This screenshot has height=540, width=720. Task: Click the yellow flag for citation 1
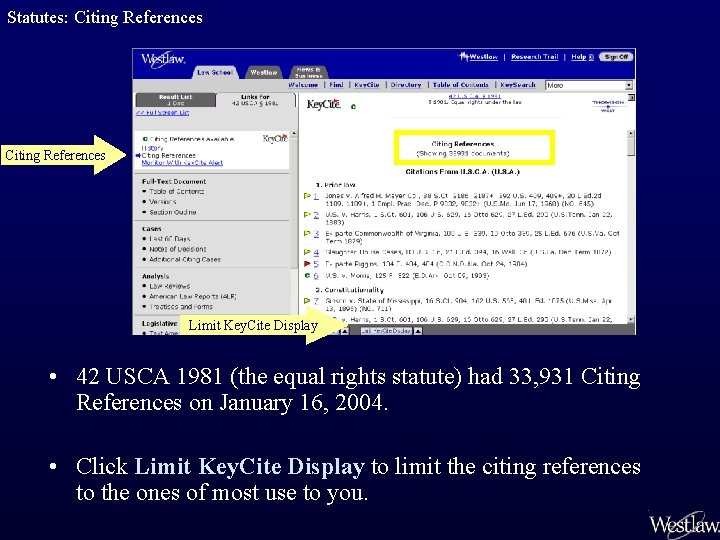pos(307,196)
